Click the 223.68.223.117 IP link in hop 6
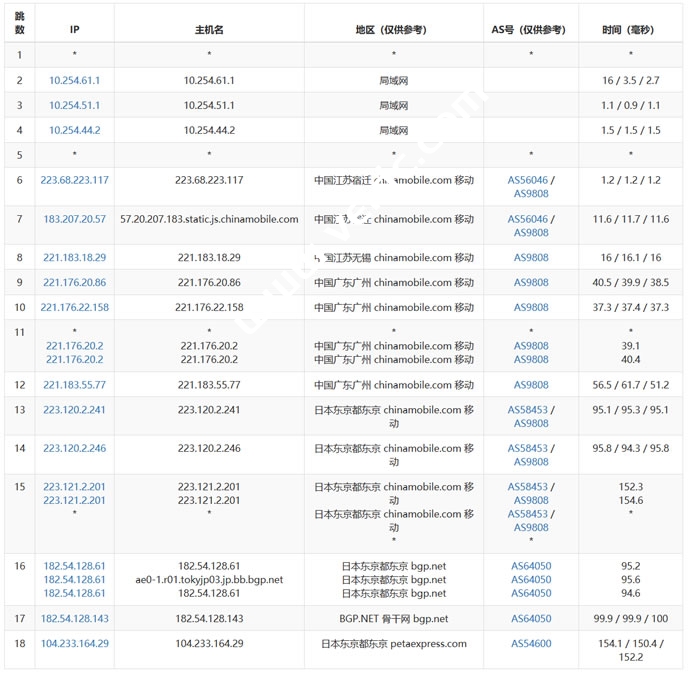This screenshot has height=675, width=689. point(74,180)
